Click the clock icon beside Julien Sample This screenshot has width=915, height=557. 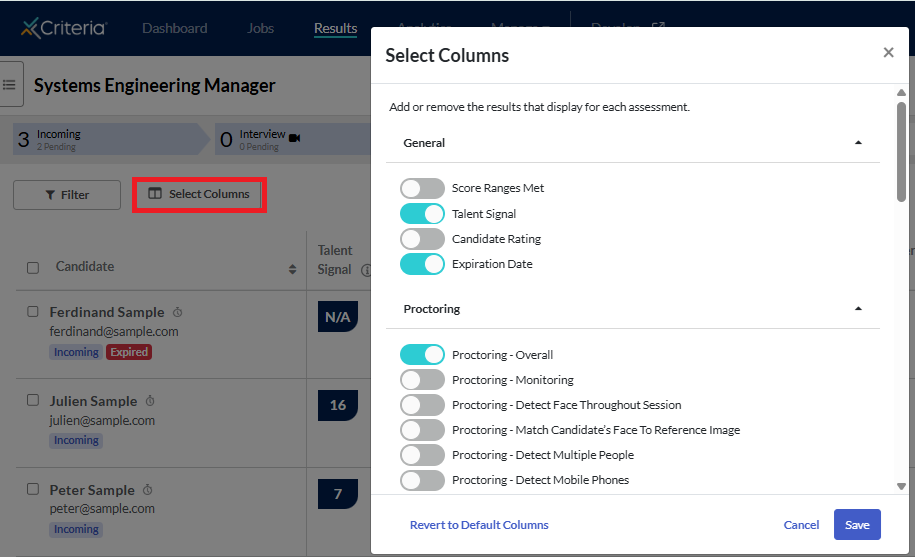(149, 401)
